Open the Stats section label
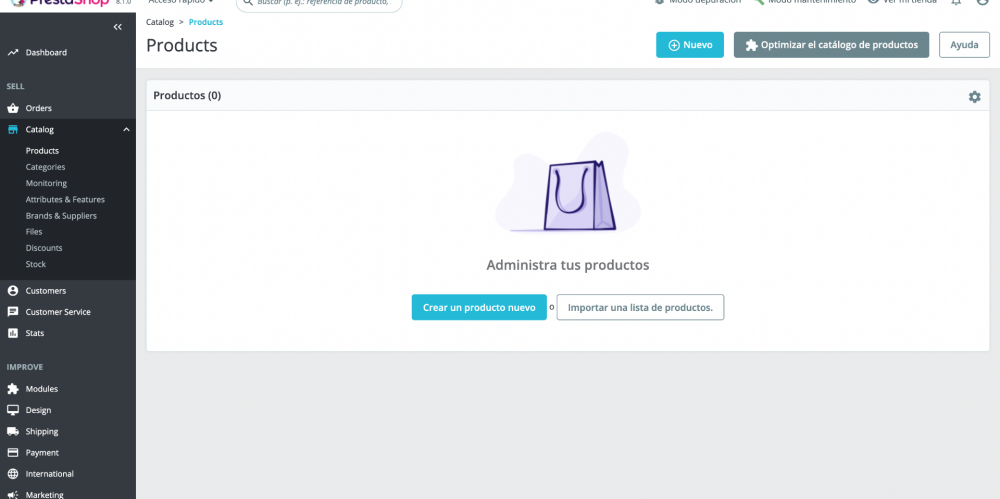Screen dimensions: 1000x499 pyautogui.click(x=34, y=333)
